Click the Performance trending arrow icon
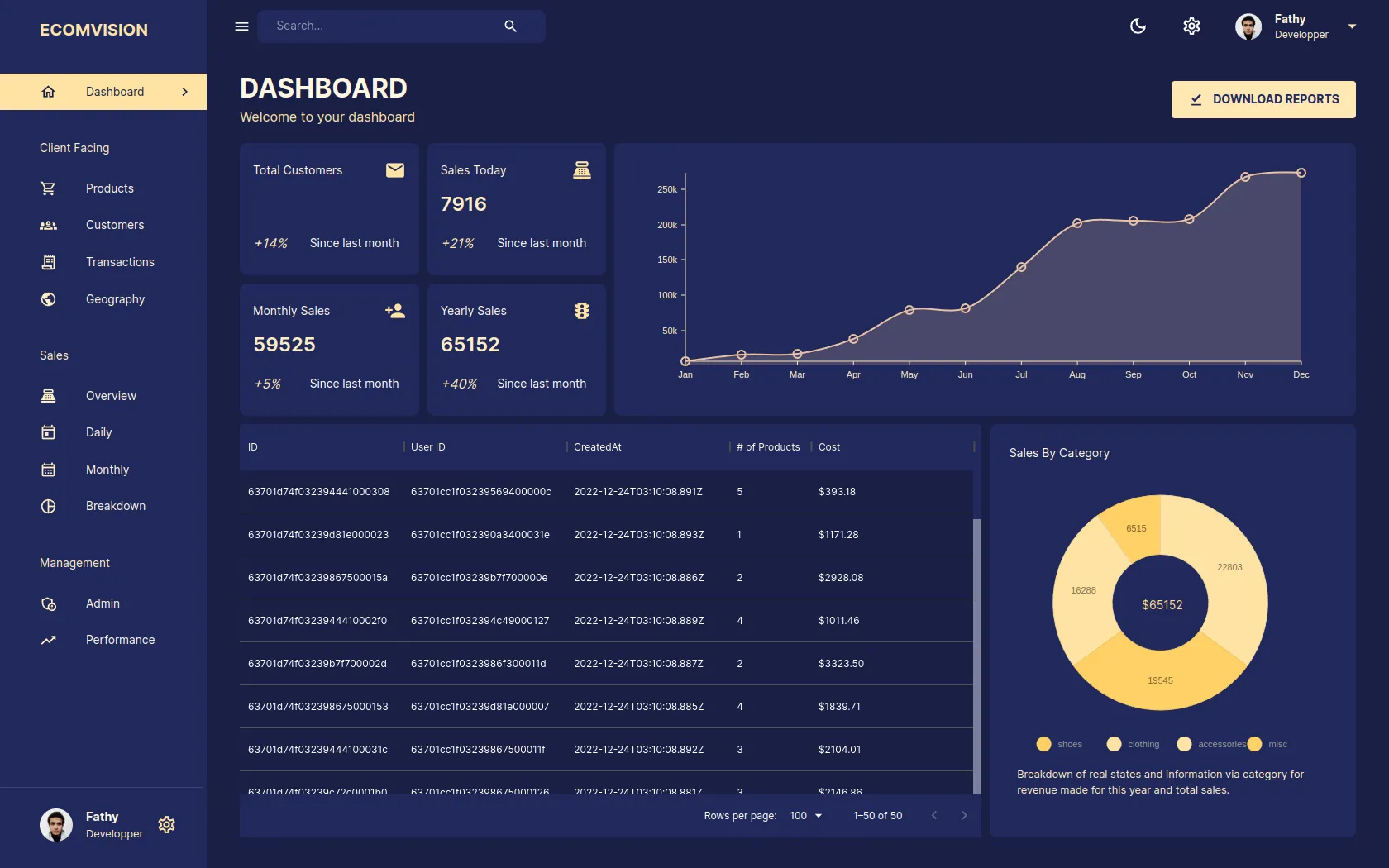The image size is (1389, 868). click(49, 639)
